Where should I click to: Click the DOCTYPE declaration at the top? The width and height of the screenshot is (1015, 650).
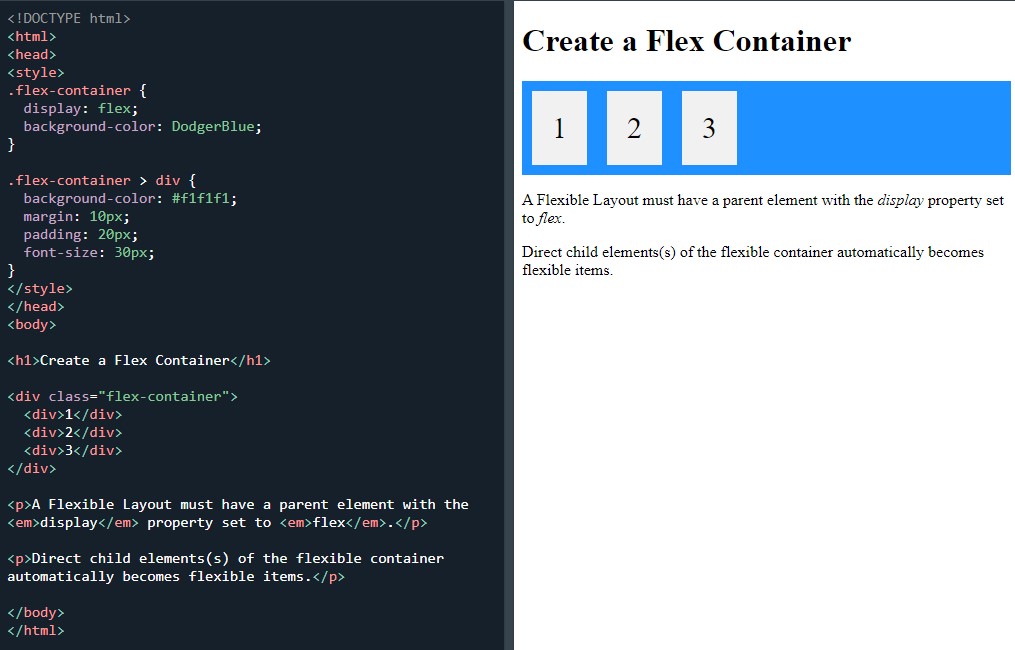click(68, 18)
